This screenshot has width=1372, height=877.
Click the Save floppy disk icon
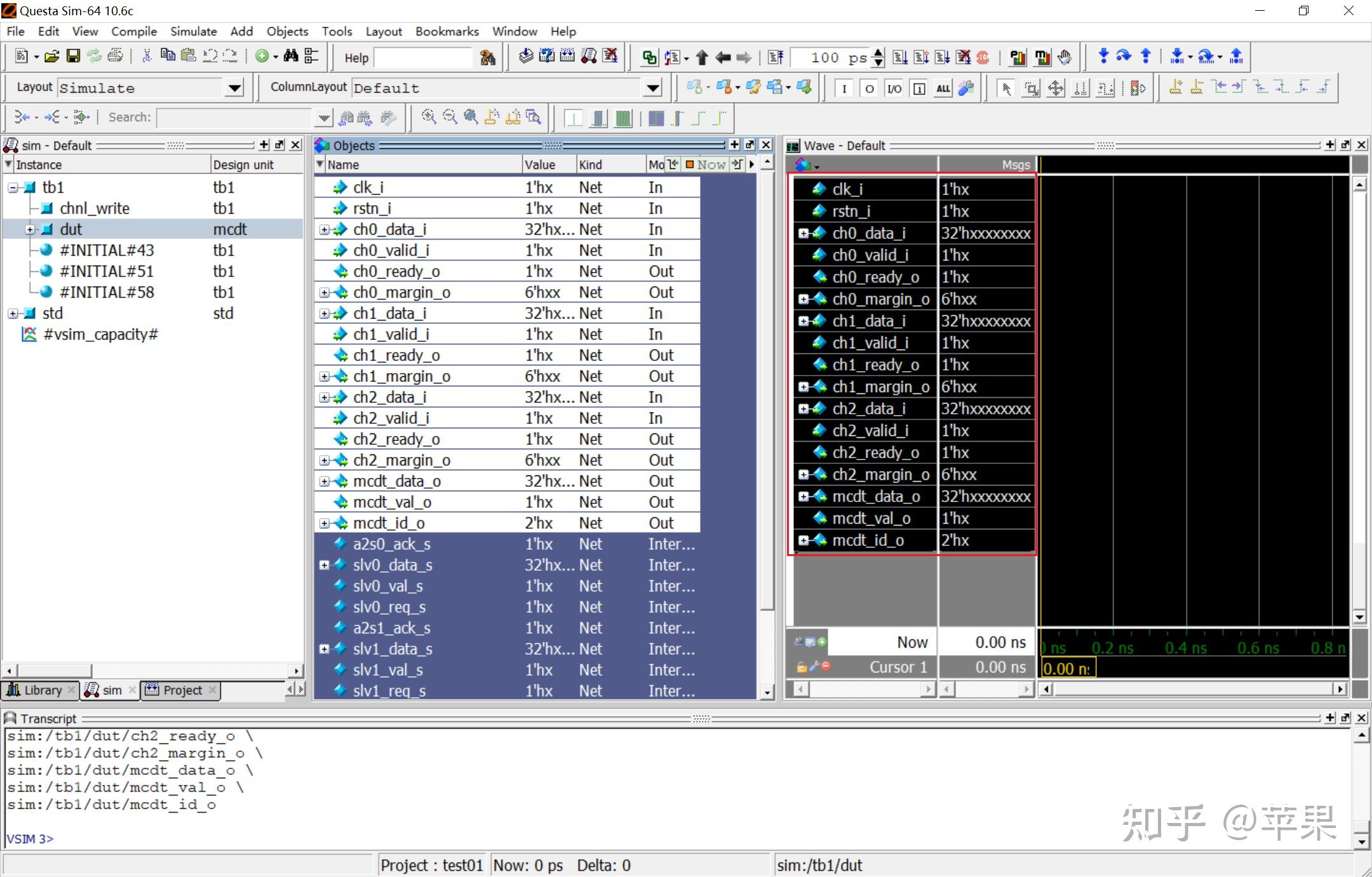click(x=73, y=57)
